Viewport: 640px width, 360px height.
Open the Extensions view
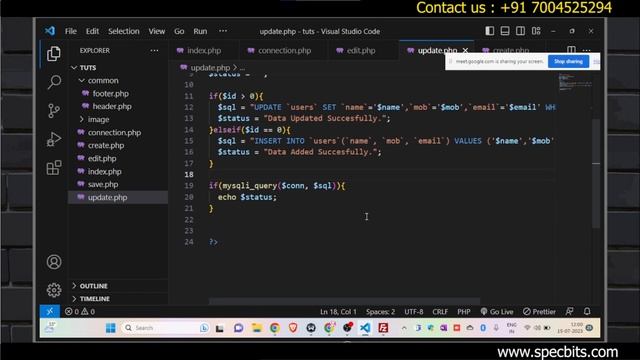pos(53,167)
